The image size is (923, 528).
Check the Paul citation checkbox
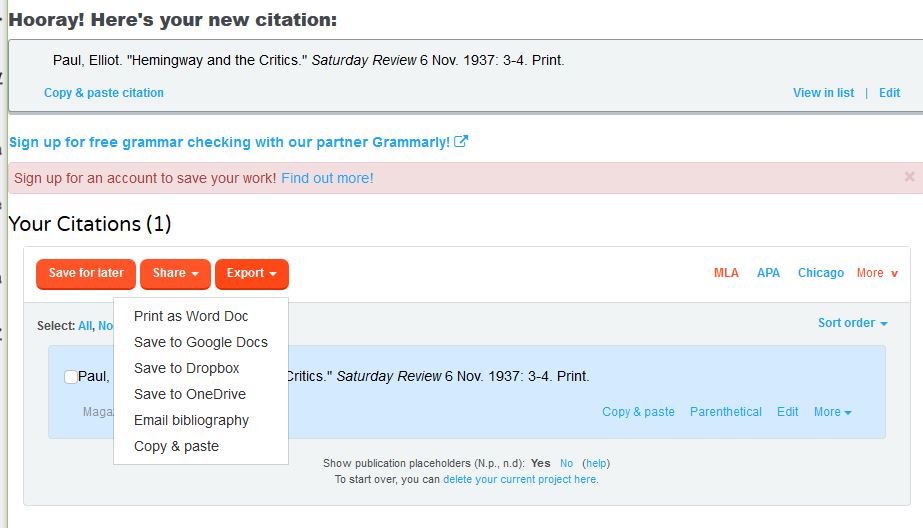(71, 377)
